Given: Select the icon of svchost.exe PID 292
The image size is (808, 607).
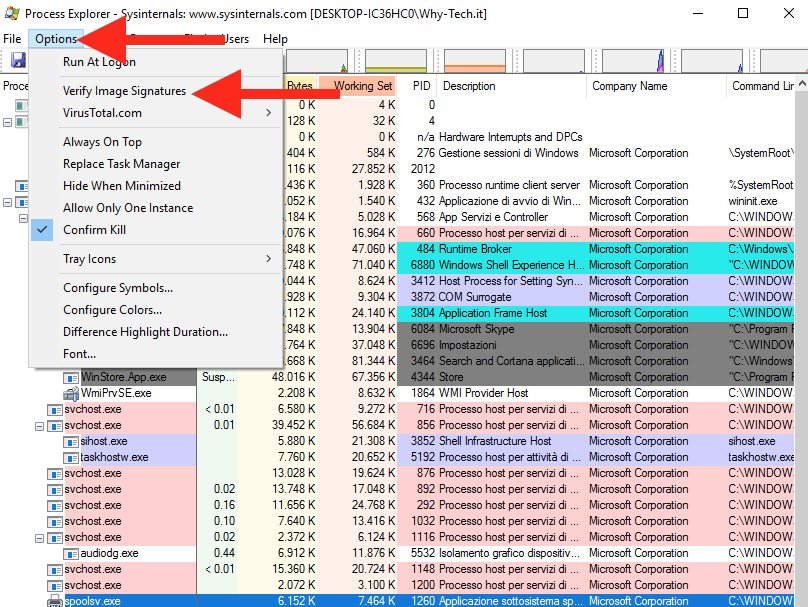Looking at the screenshot, I should click(55, 505).
